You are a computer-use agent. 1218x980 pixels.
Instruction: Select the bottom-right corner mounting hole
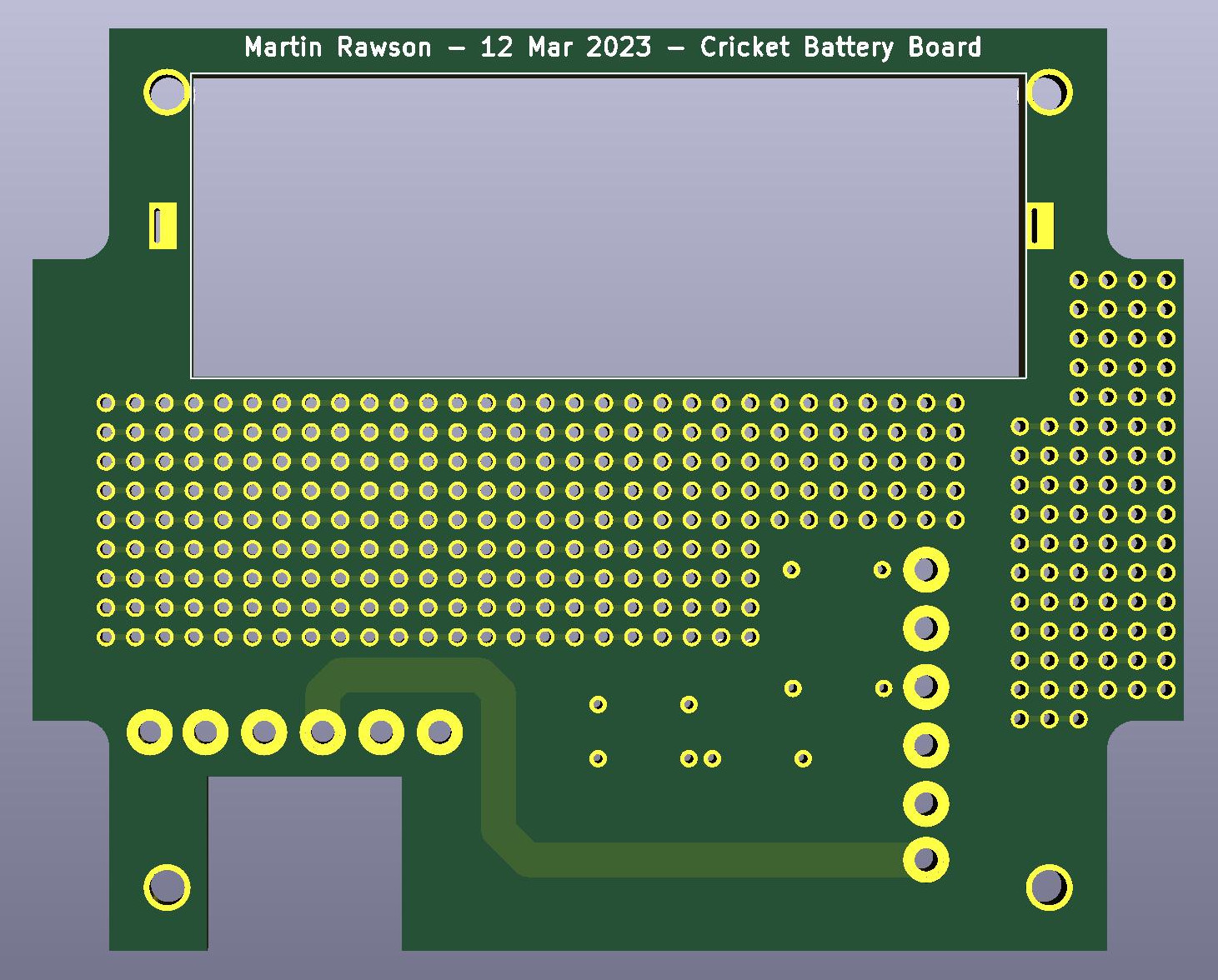point(1049,887)
